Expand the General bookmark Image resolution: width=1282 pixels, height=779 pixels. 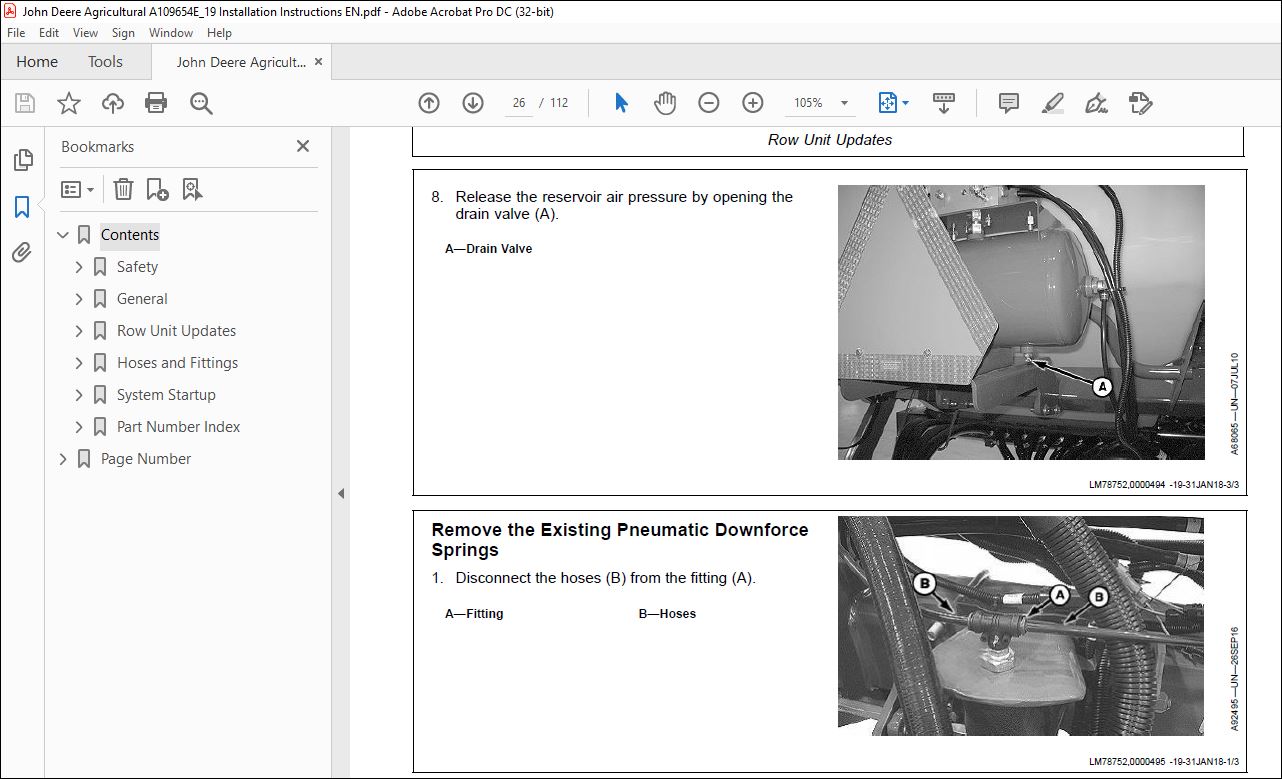[79, 299]
